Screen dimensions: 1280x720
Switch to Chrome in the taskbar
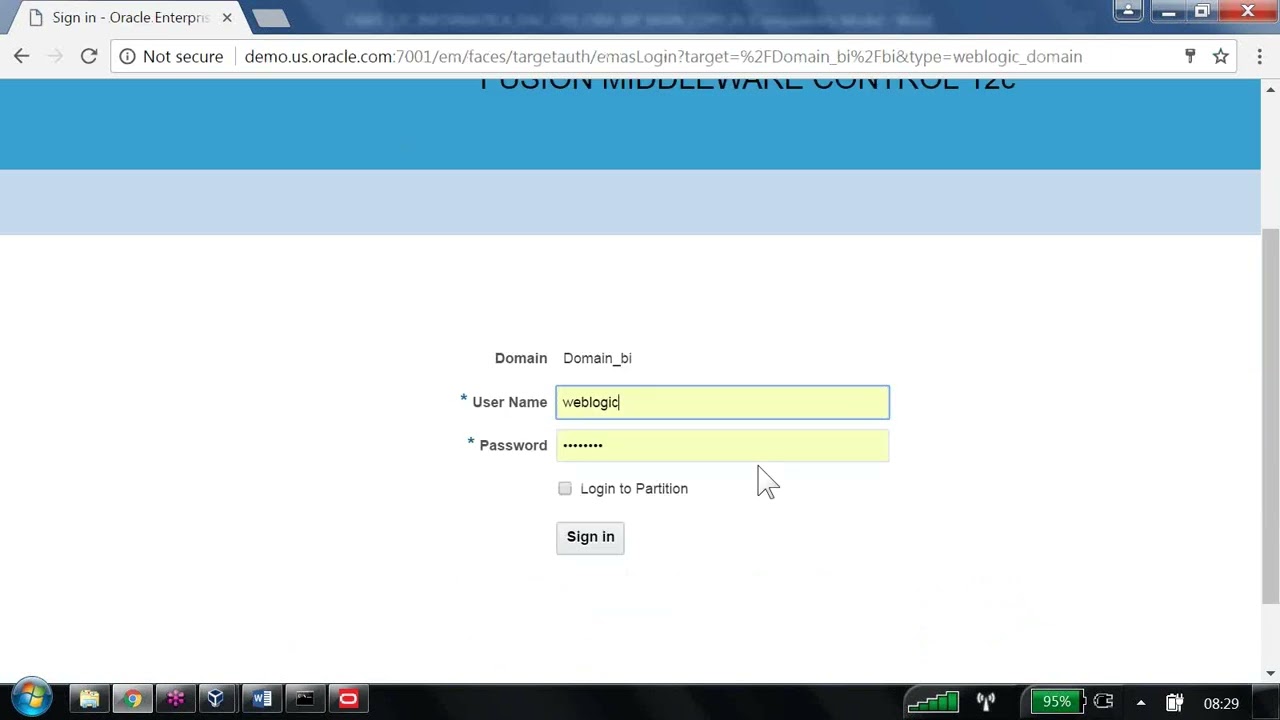tap(132, 699)
